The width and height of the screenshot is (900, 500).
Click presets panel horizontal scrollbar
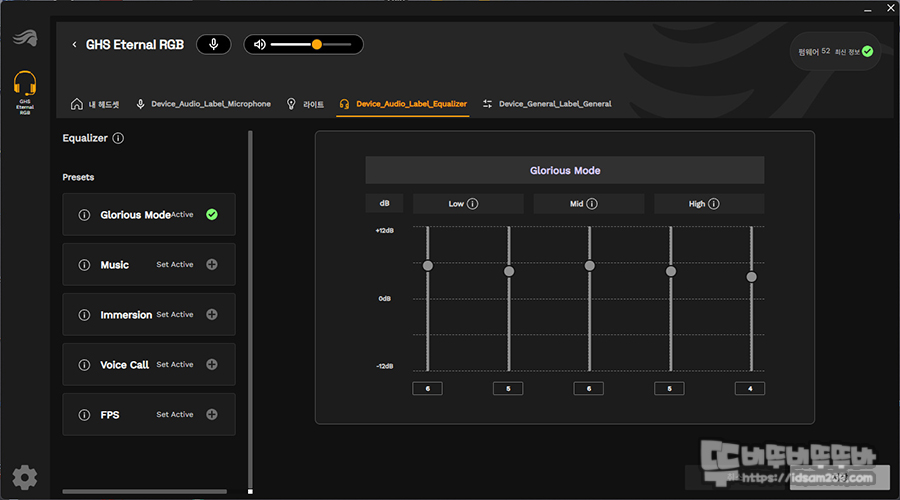click(x=145, y=491)
